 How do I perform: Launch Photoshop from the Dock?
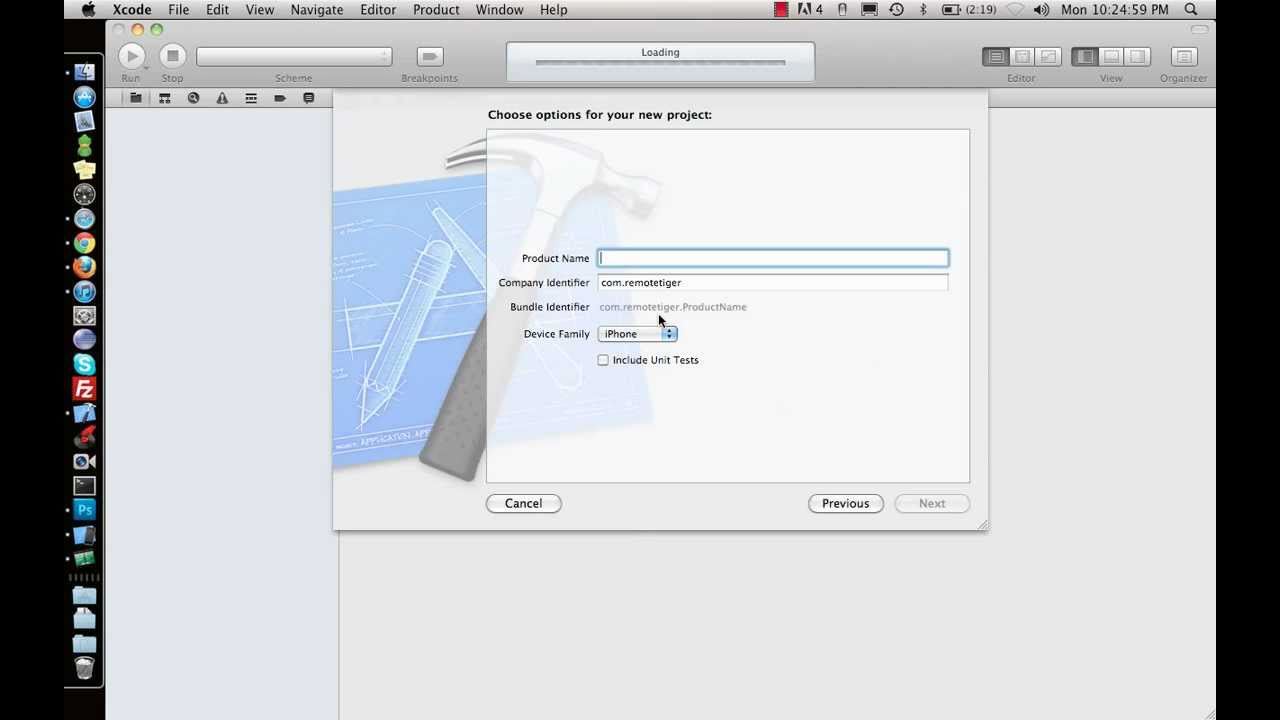[x=85, y=510]
